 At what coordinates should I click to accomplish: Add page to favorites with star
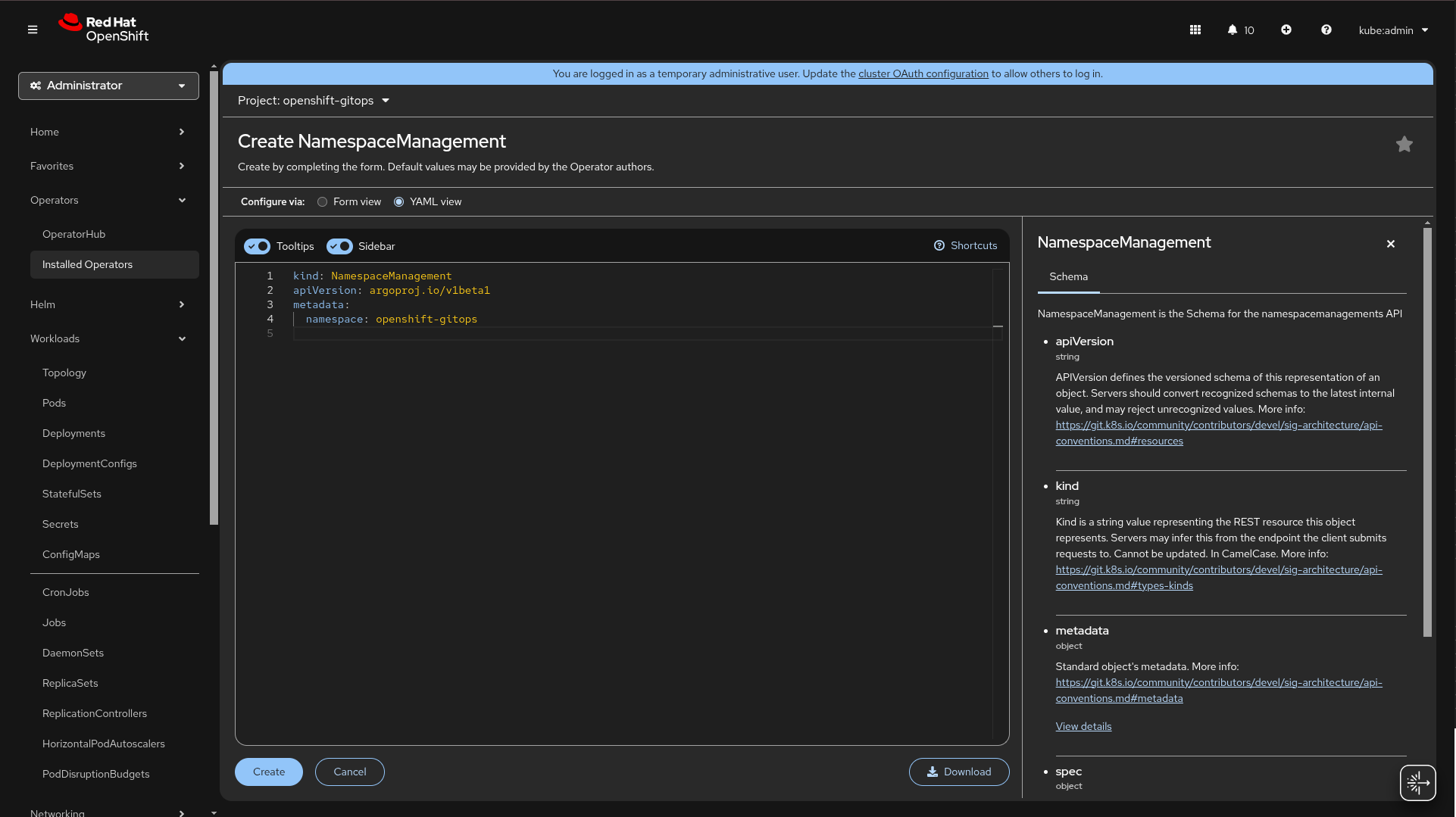click(x=1404, y=144)
